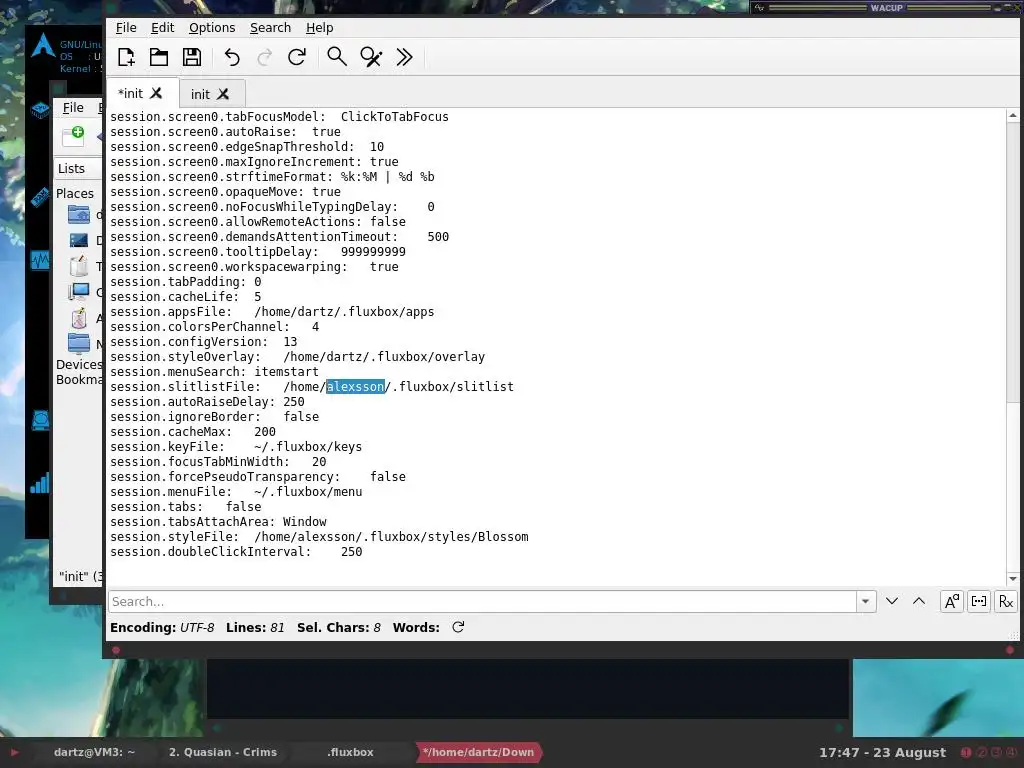Click Places heading in file manager sidebar
Viewport: 1024px width, 768px height.
tap(74, 193)
